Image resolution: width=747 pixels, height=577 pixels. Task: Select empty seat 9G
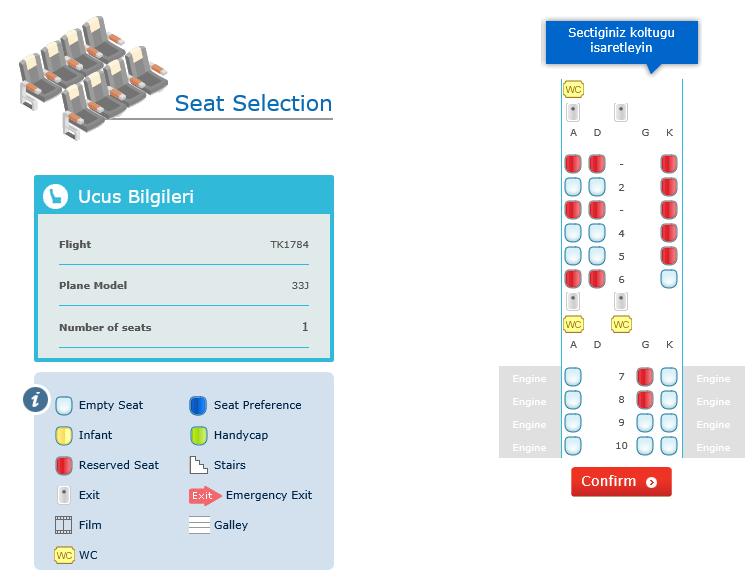click(x=645, y=423)
